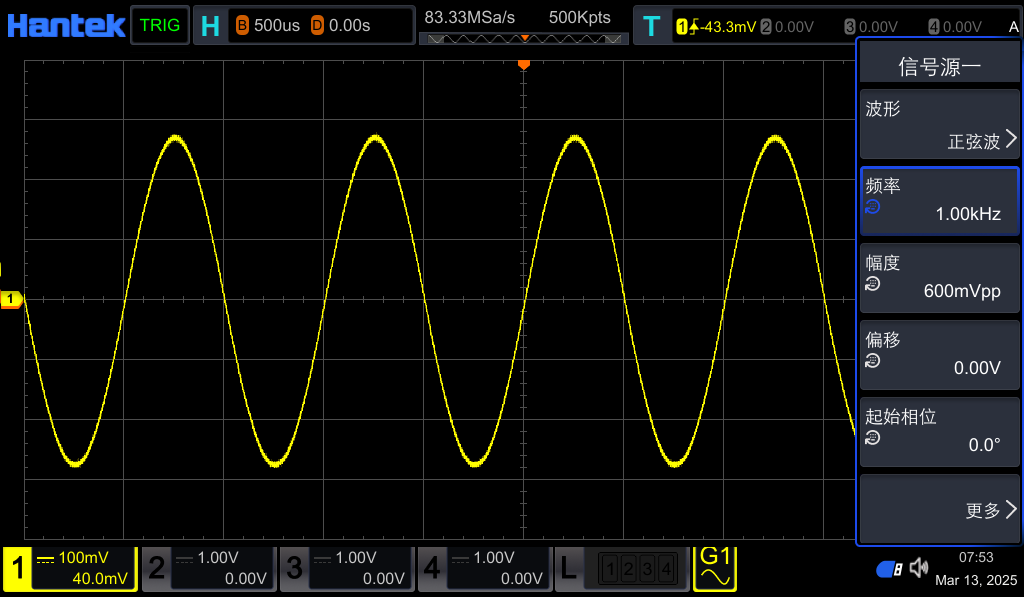
Task: Open the trigger T settings icon
Action: pyautogui.click(x=651, y=26)
